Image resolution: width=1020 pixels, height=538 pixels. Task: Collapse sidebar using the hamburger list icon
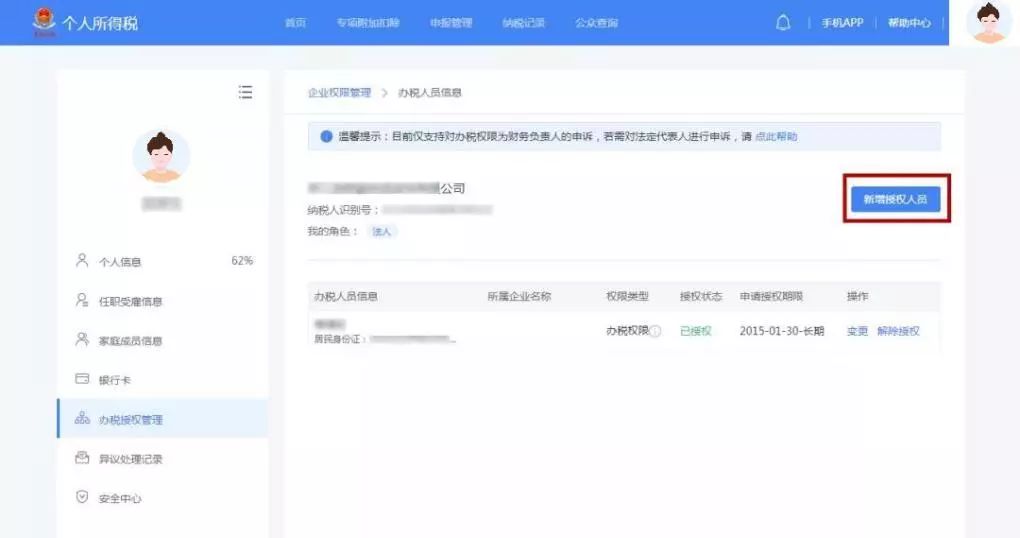click(245, 92)
